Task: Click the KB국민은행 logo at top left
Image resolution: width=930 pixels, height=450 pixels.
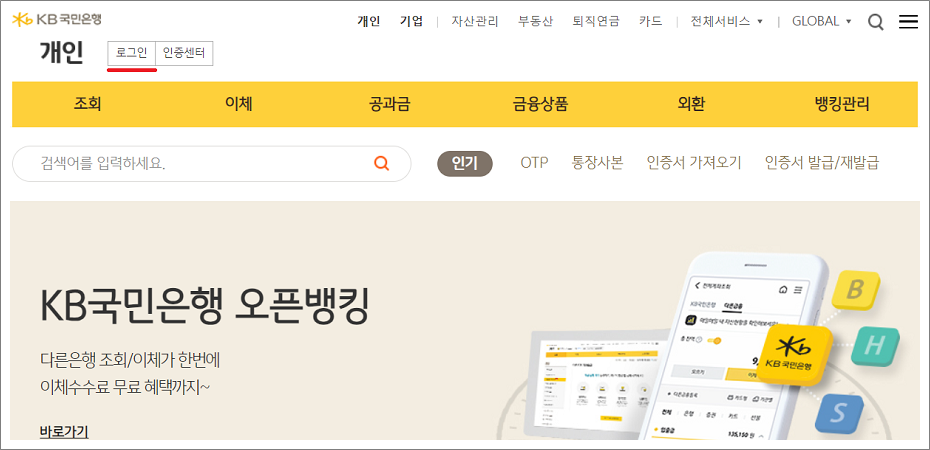Action: [57, 19]
